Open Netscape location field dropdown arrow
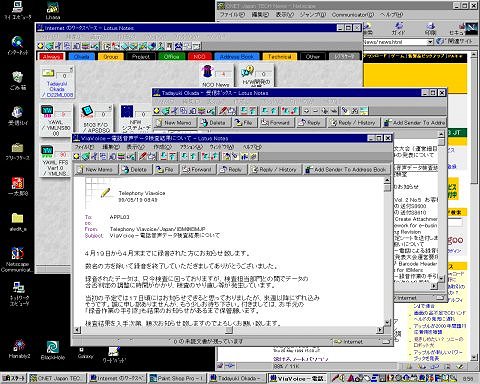Screen dimensions: 480x384 pos(430,42)
